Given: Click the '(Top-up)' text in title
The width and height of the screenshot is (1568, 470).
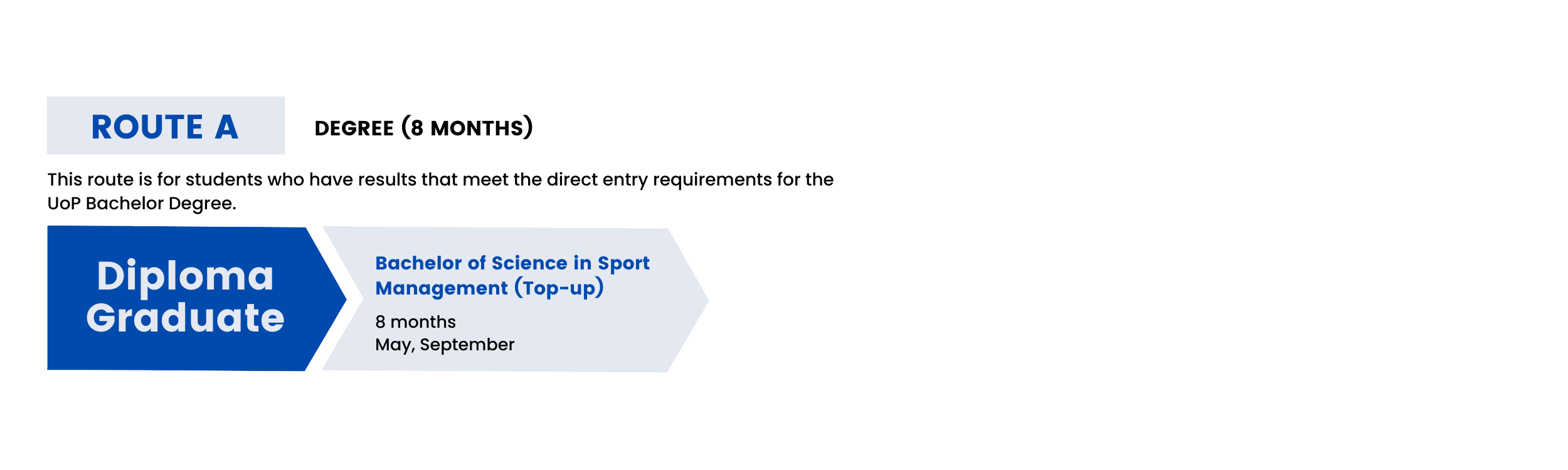Looking at the screenshot, I should [559, 288].
